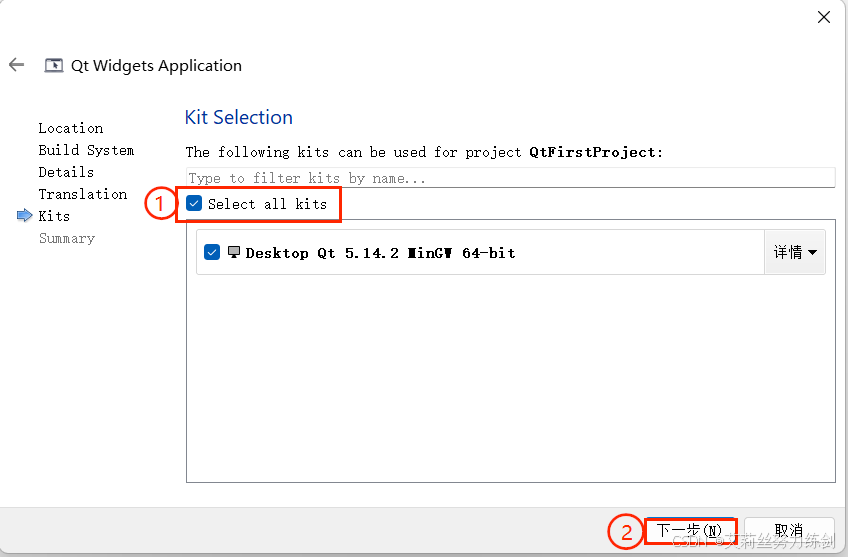Image resolution: width=848 pixels, height=557 pixels.
Task: Go back with the left arrow icon
Action: click(x=16, y=65)
